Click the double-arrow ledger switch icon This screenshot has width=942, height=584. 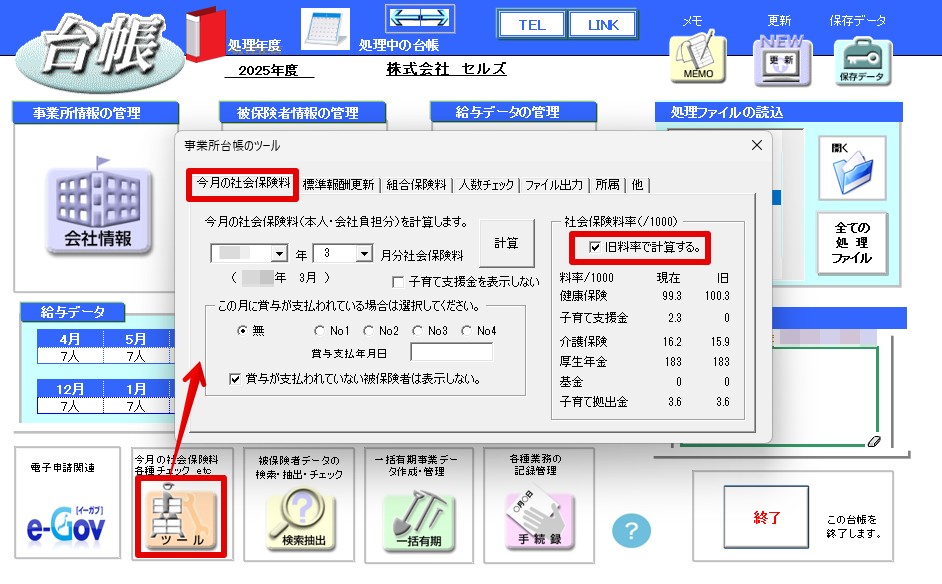tap(419, 17)
